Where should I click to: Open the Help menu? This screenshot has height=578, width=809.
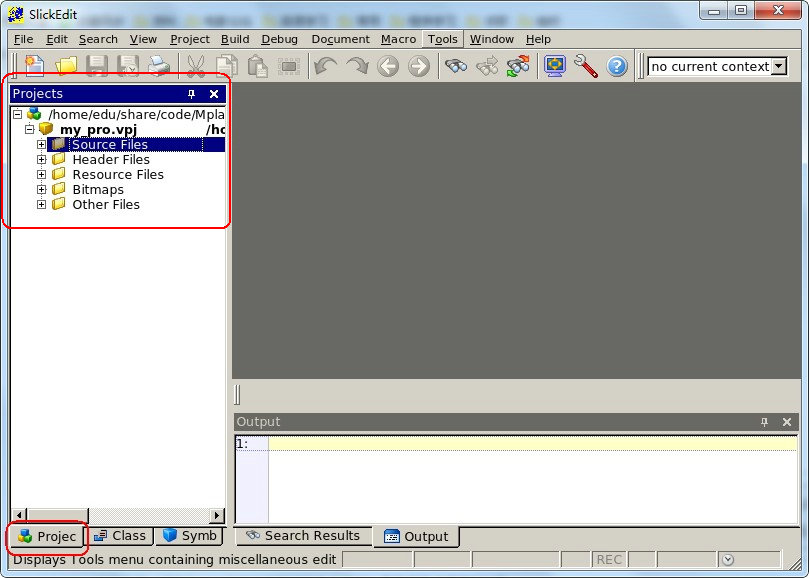[538, 39]
